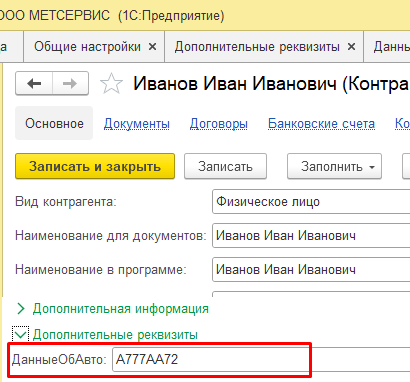Close the Дополнительные реквизиты tab
Image resolution: width=410 pixels, height=382 pixels.
point(351,47)
